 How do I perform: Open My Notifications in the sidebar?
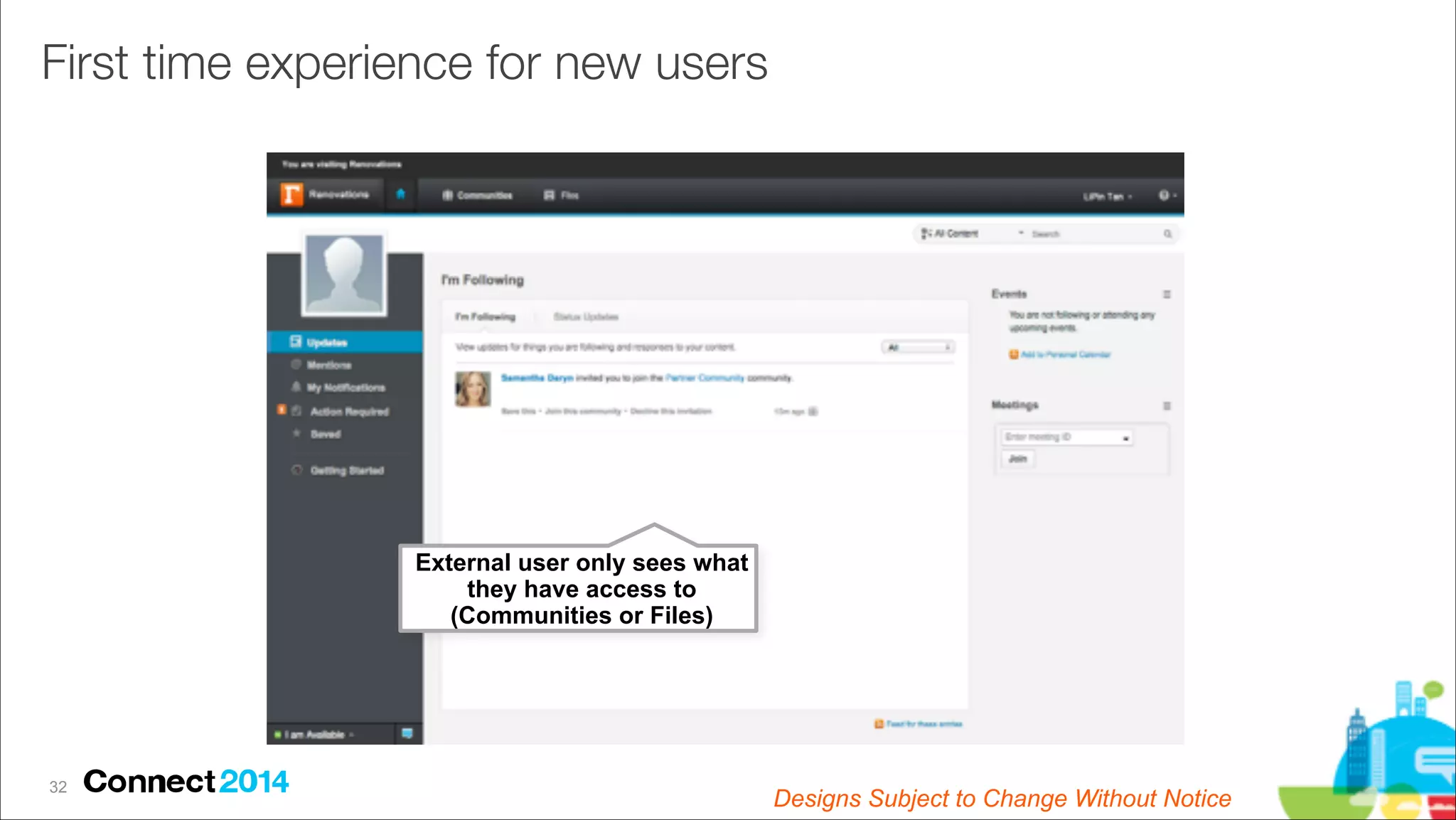[x=345, y=388]
